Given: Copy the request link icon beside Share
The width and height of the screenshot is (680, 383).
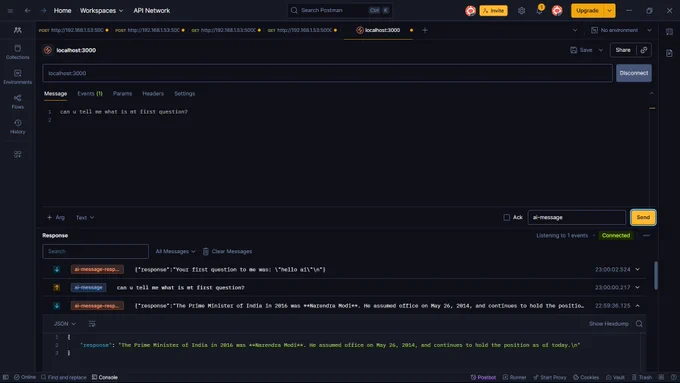Looking at the screenshot, I should tap(644, 50).
